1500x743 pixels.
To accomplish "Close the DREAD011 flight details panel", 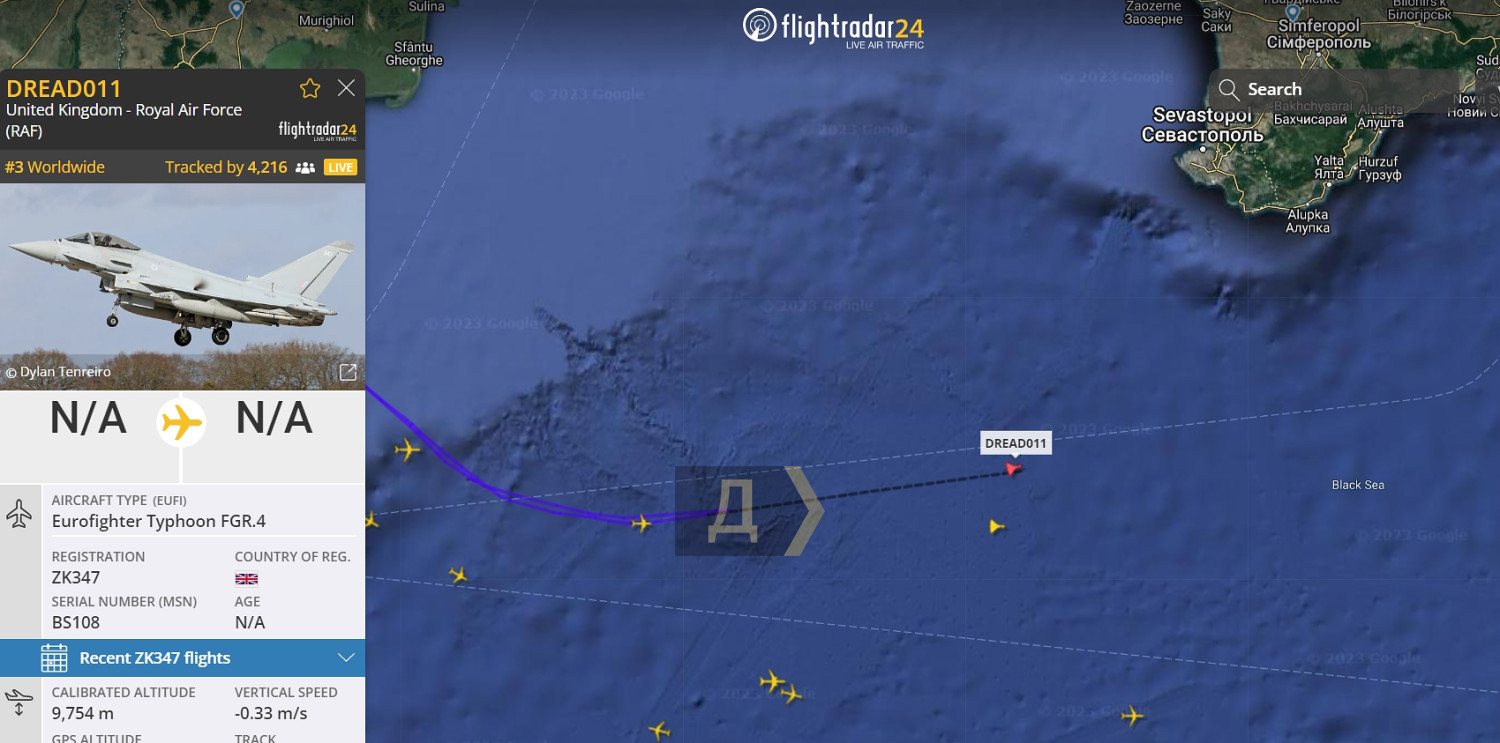I will (346, 88).
